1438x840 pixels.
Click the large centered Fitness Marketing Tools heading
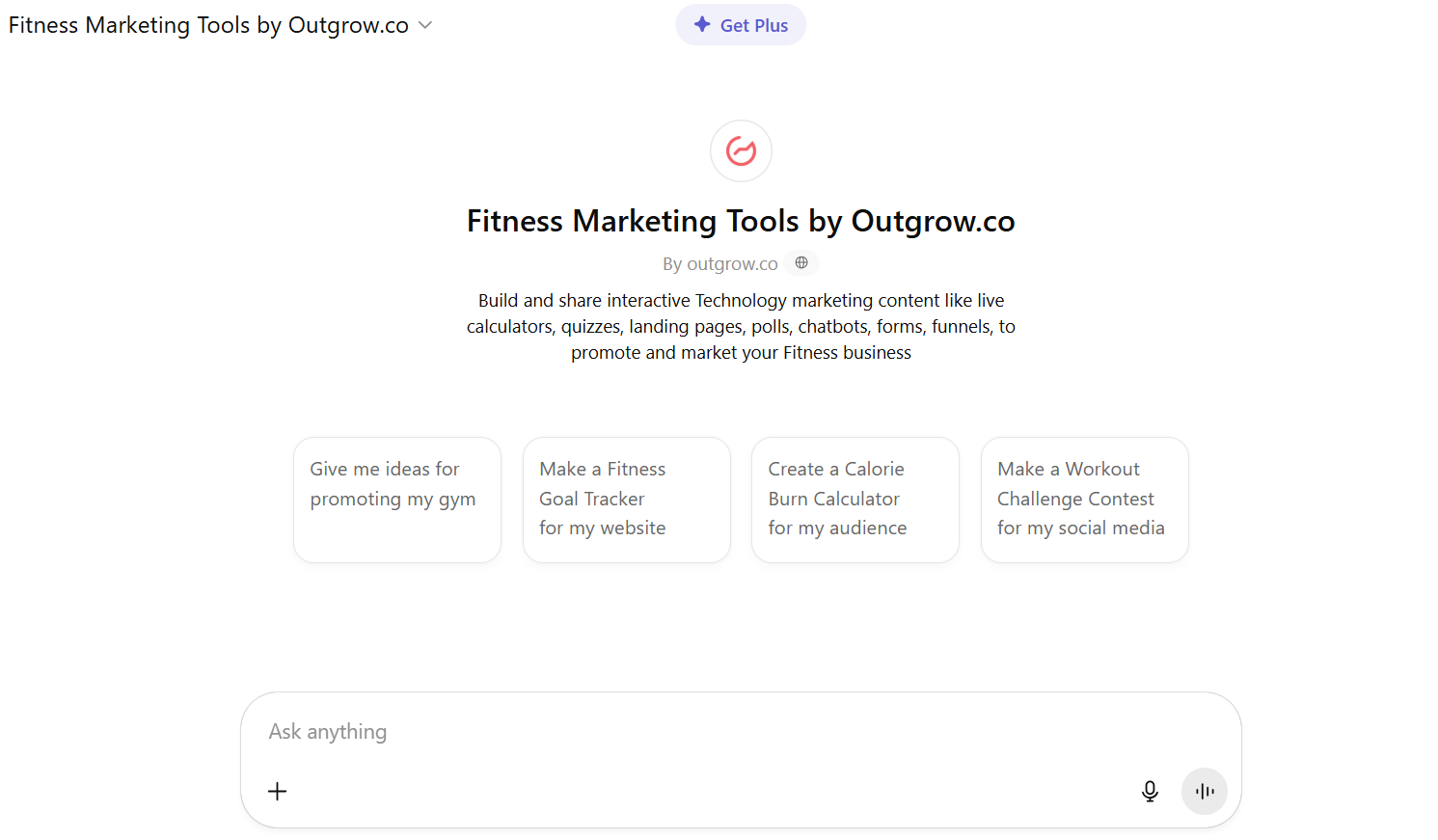(x=741, y=221)
